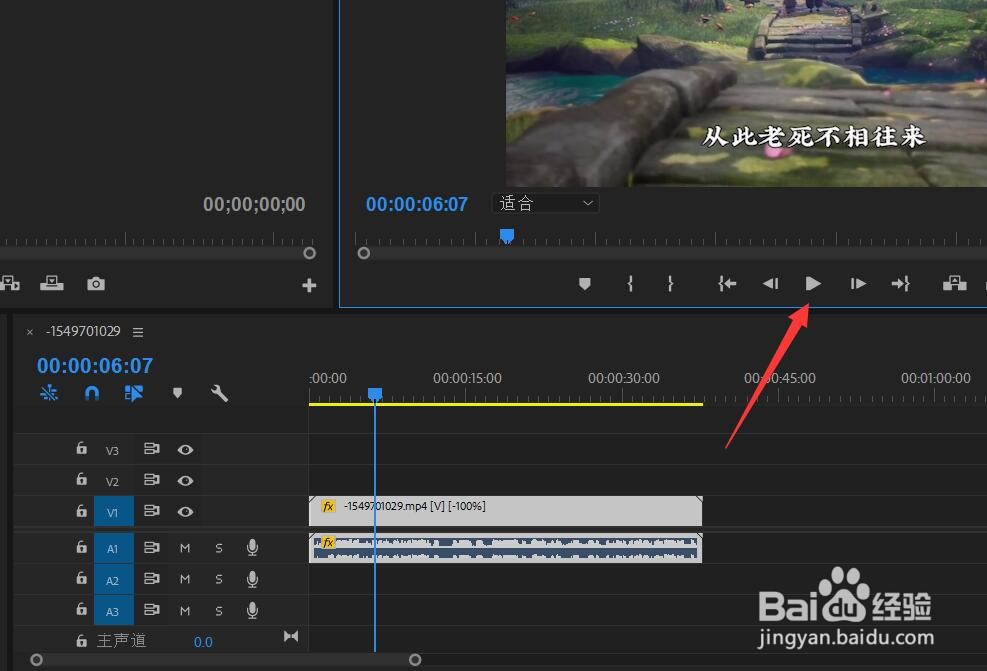Image resolution: width=987 pixels, height=671 pixels.
Task: Select video clip -1549701029.mp4 [V]
Action: 505,511
